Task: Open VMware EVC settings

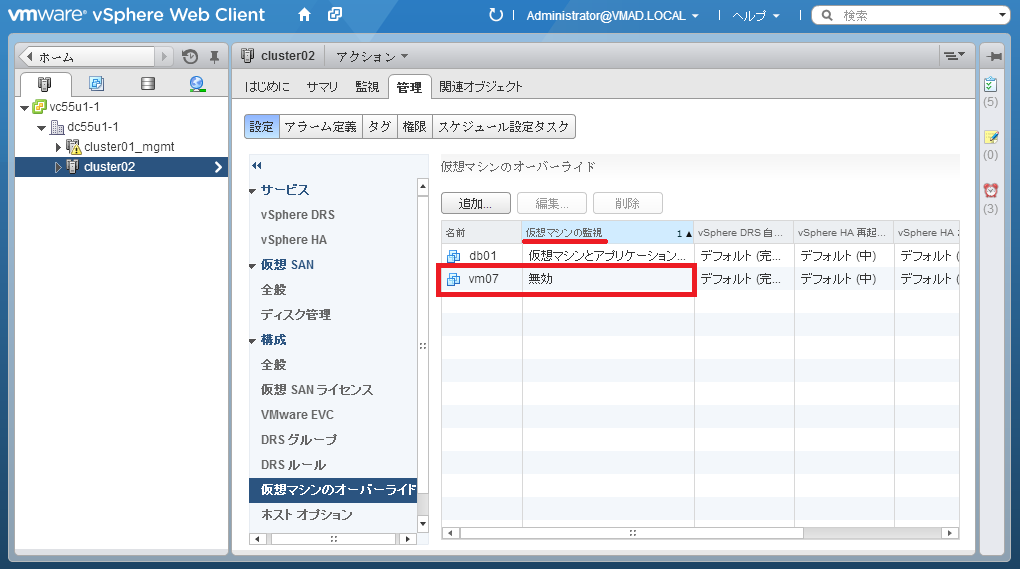Action: tap(297, 415)
